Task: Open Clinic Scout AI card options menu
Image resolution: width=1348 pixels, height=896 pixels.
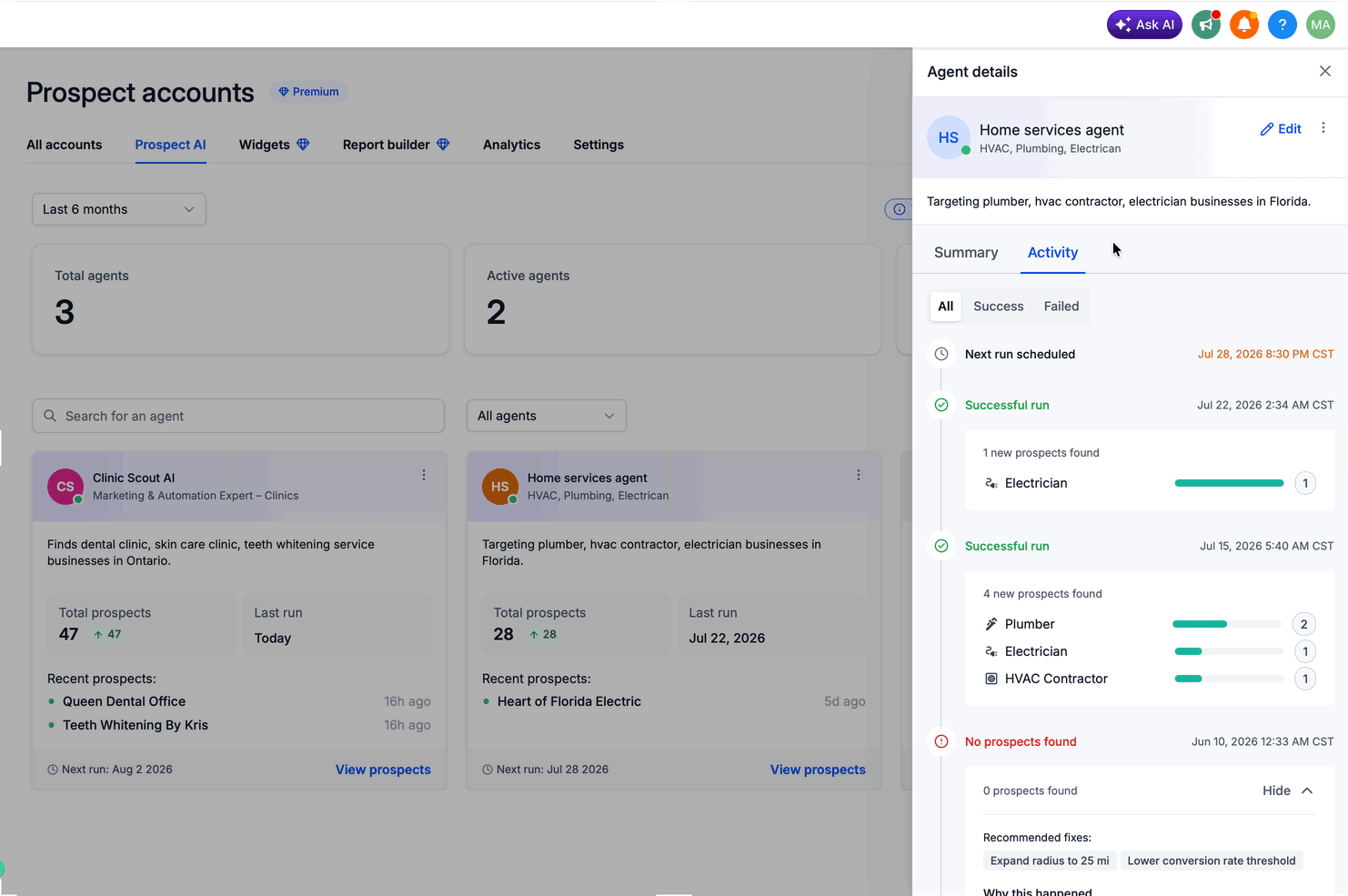Action: click(424, 475)
